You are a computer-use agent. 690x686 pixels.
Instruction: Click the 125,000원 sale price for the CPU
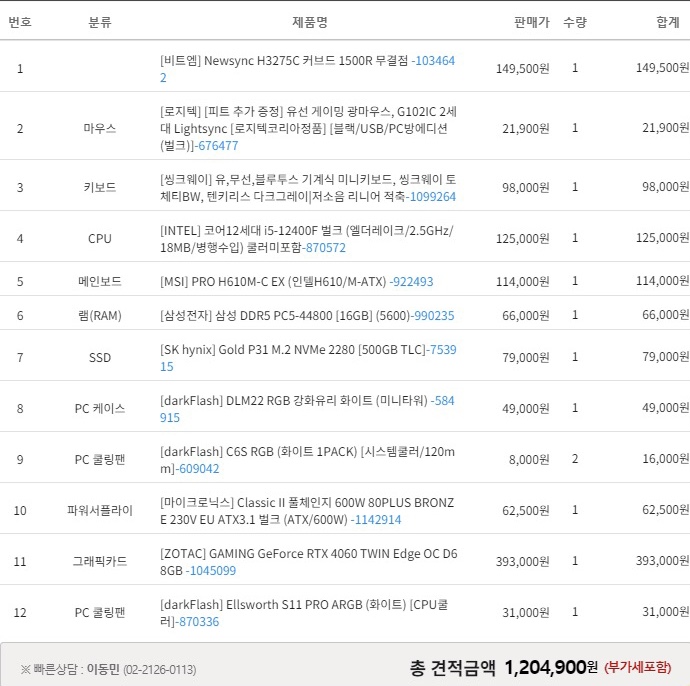tap(523, 239)
